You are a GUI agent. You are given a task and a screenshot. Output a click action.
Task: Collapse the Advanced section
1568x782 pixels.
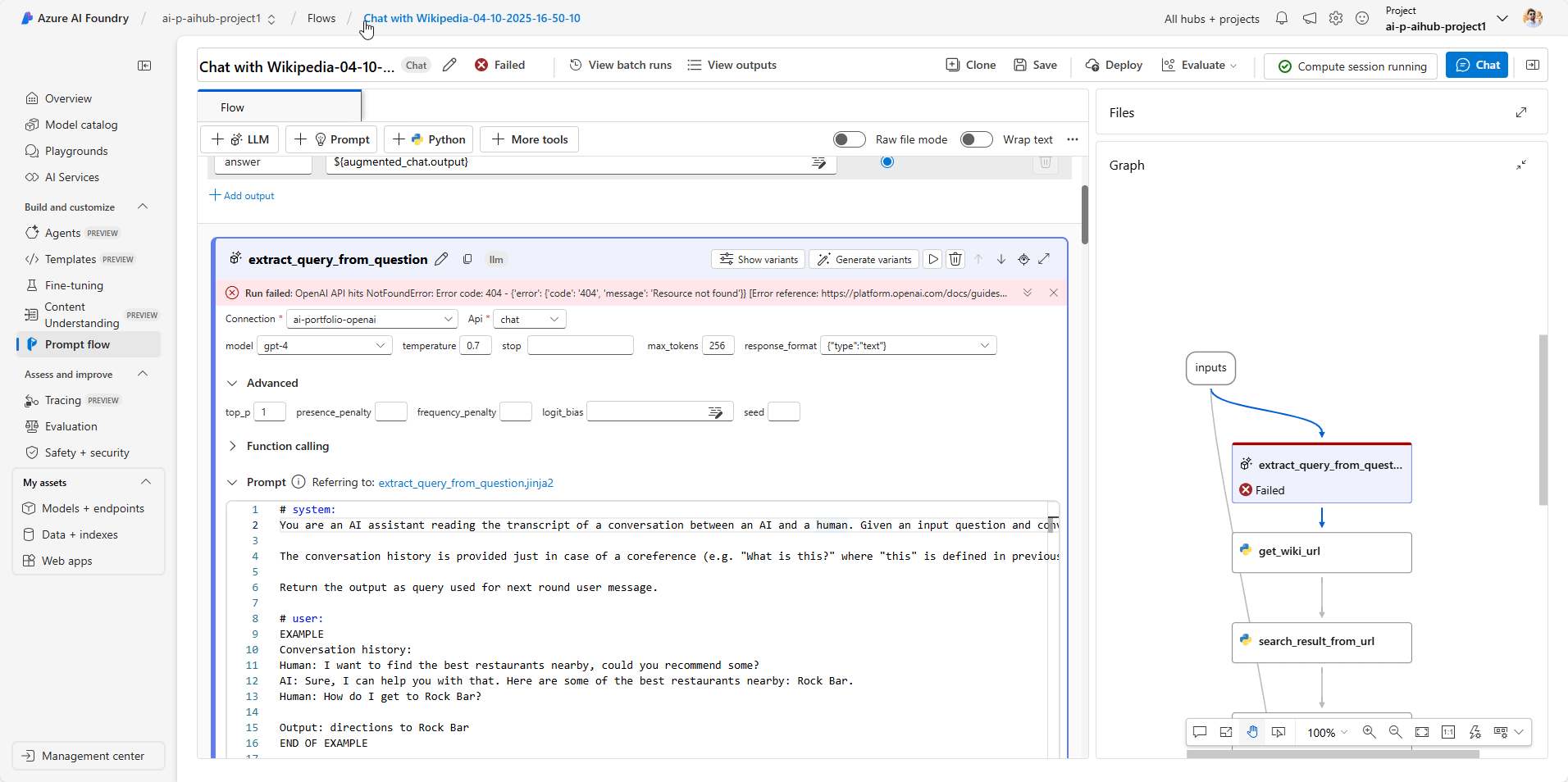click(x=232, y=383)
